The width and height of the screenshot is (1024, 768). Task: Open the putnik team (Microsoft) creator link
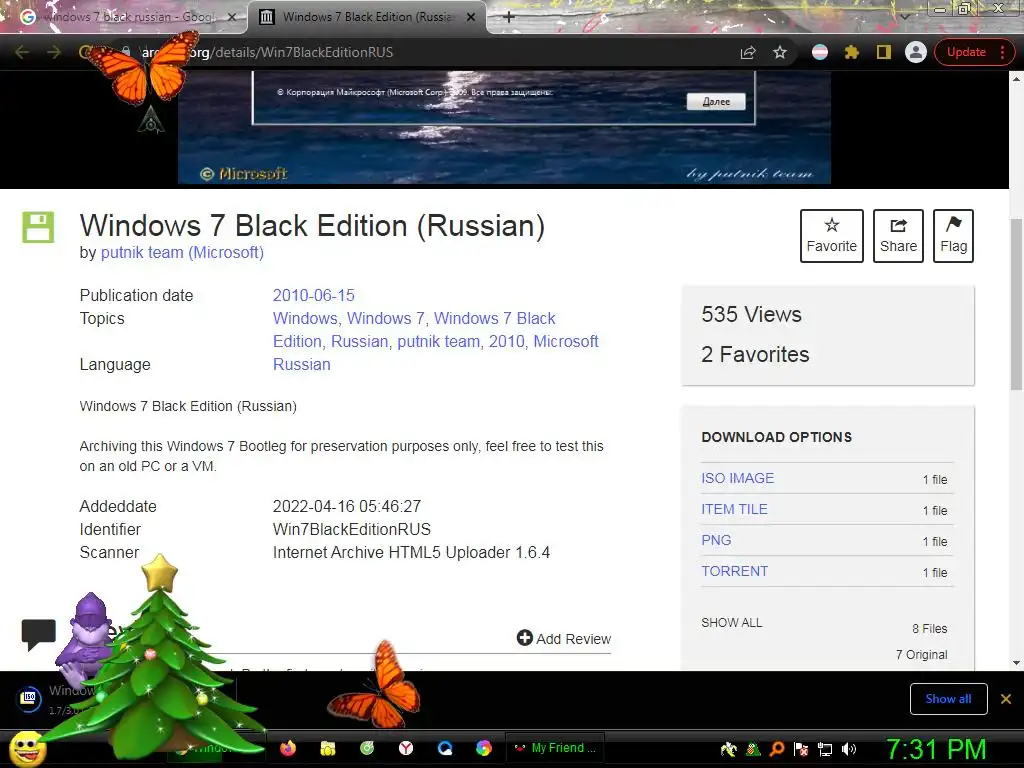click(182, 252)
